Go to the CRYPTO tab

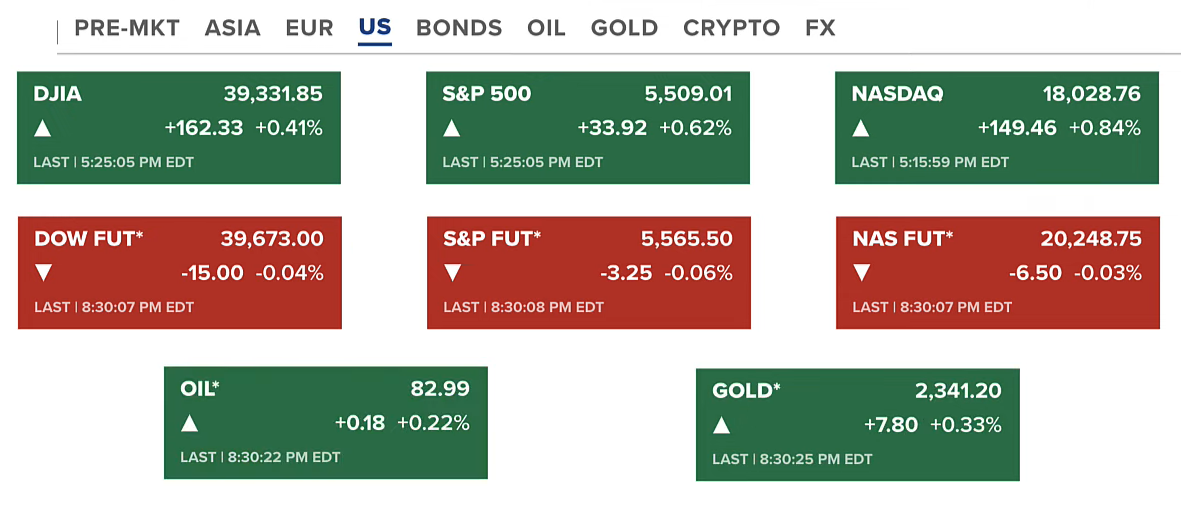point(731,28)
